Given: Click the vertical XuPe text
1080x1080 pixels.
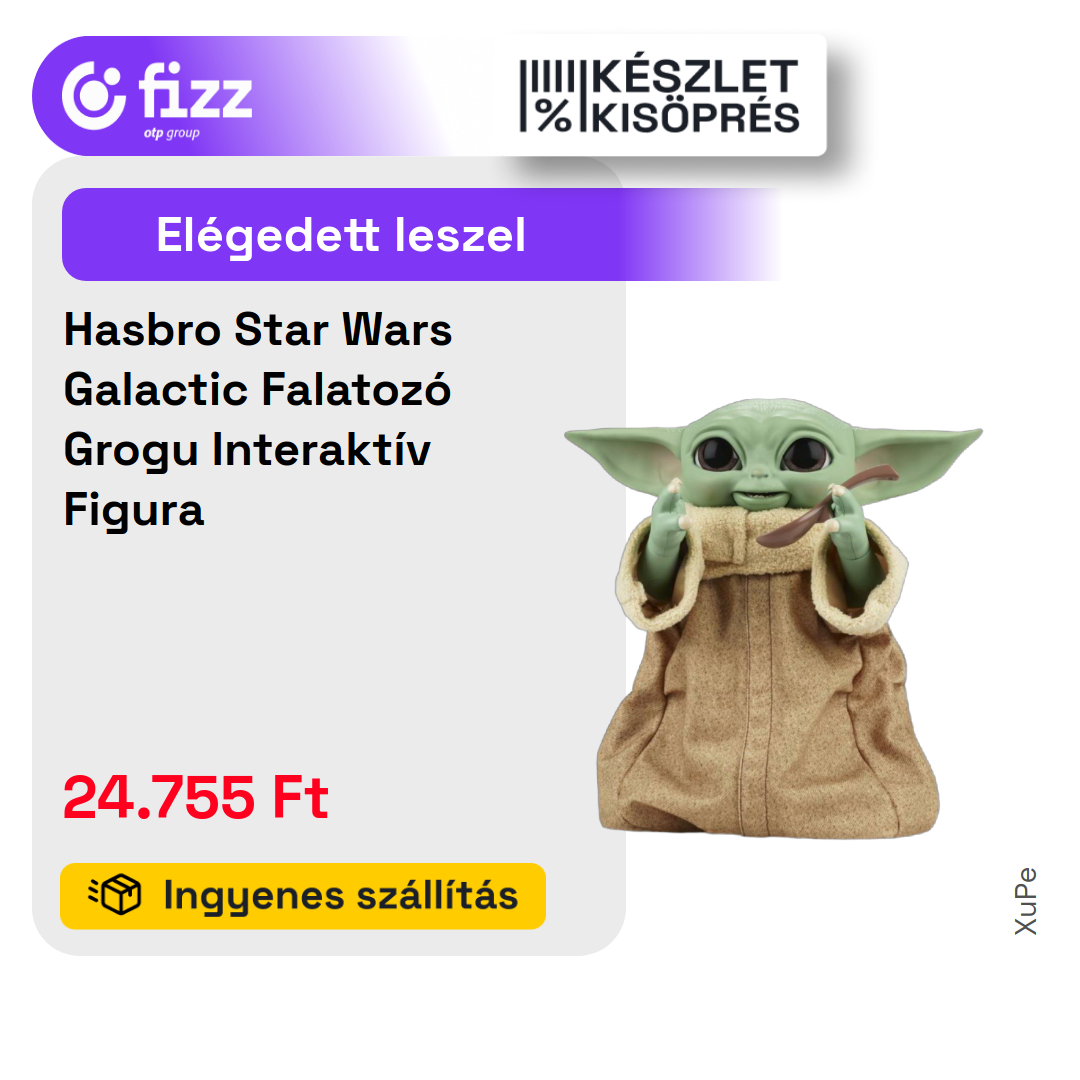Looking at the screenshot, I should pyautogui.click(x=1026, y=901).
